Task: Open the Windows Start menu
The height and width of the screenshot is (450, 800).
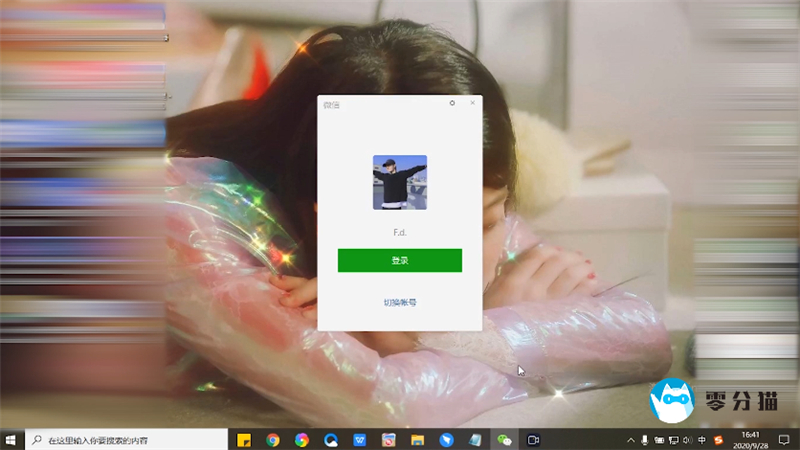Action: coord(11,440)
